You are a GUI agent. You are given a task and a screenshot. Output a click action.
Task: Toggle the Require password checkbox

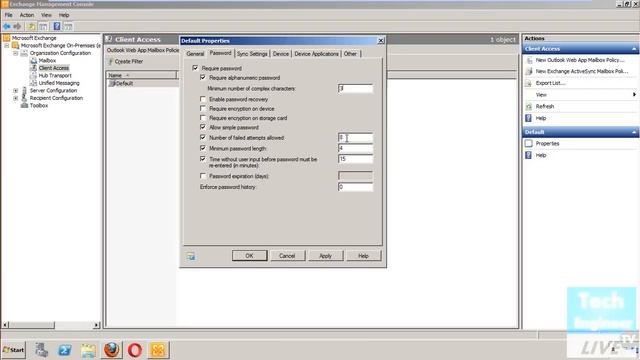195,68
